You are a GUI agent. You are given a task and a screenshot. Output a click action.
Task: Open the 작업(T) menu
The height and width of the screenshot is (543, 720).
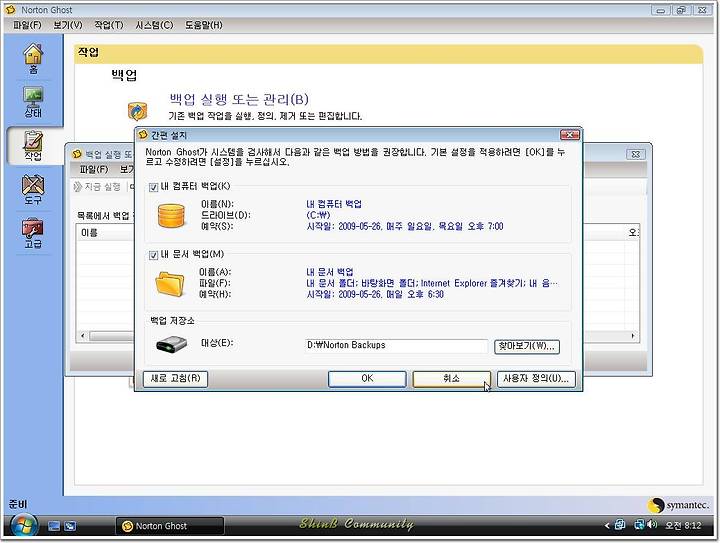(x=108, y=25)
